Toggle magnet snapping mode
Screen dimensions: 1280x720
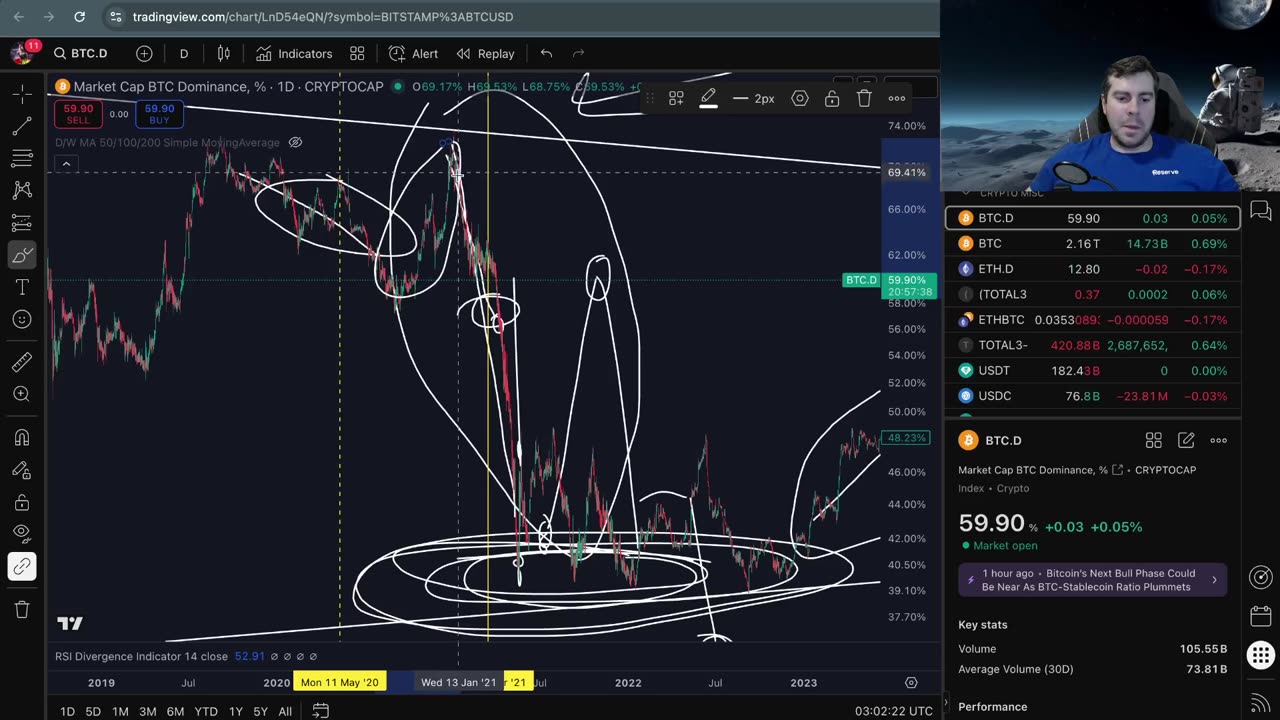(22, 438)
